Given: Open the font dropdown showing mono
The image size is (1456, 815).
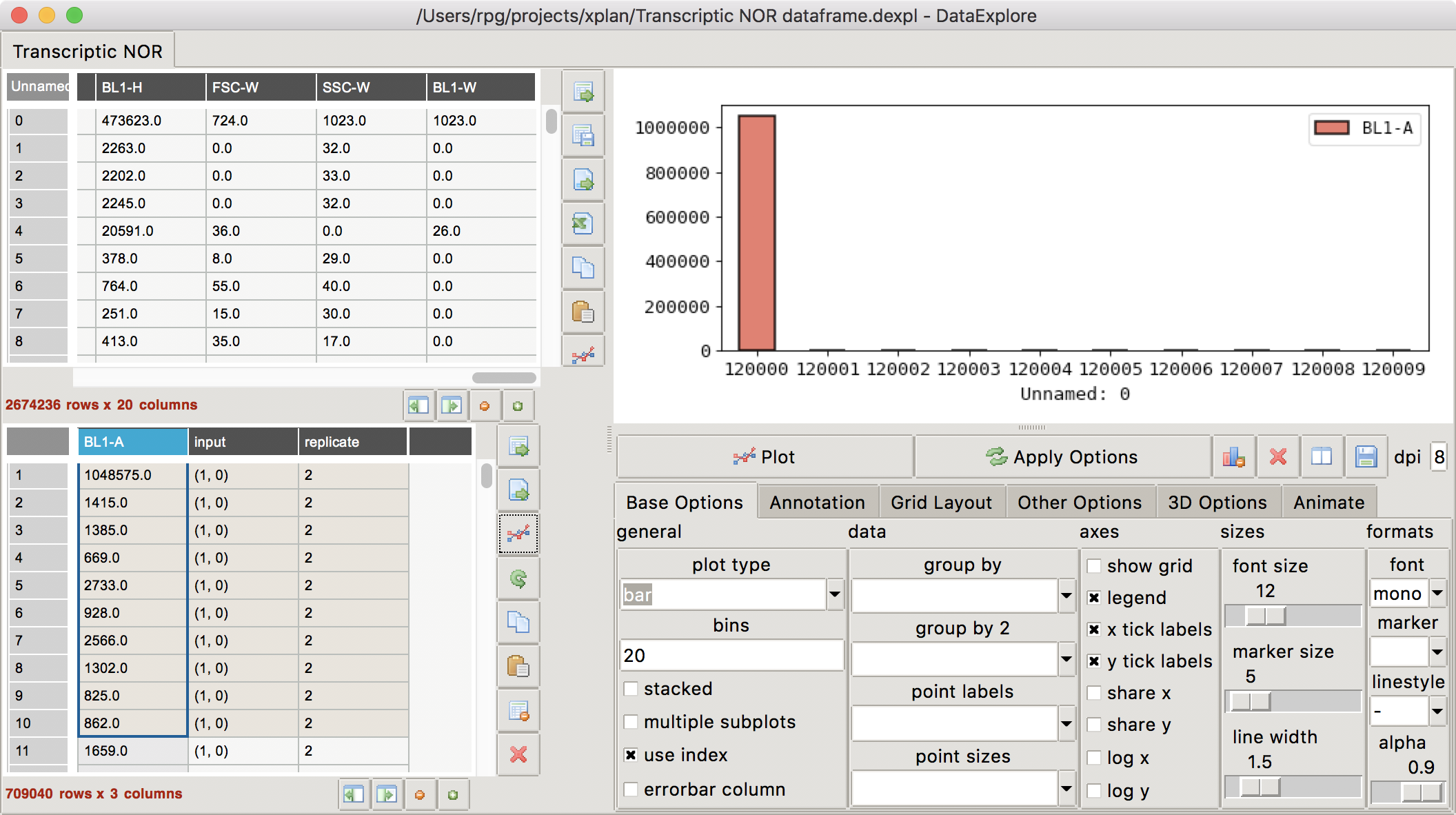Looking at the screenshot, I should tap(1437, 593).
